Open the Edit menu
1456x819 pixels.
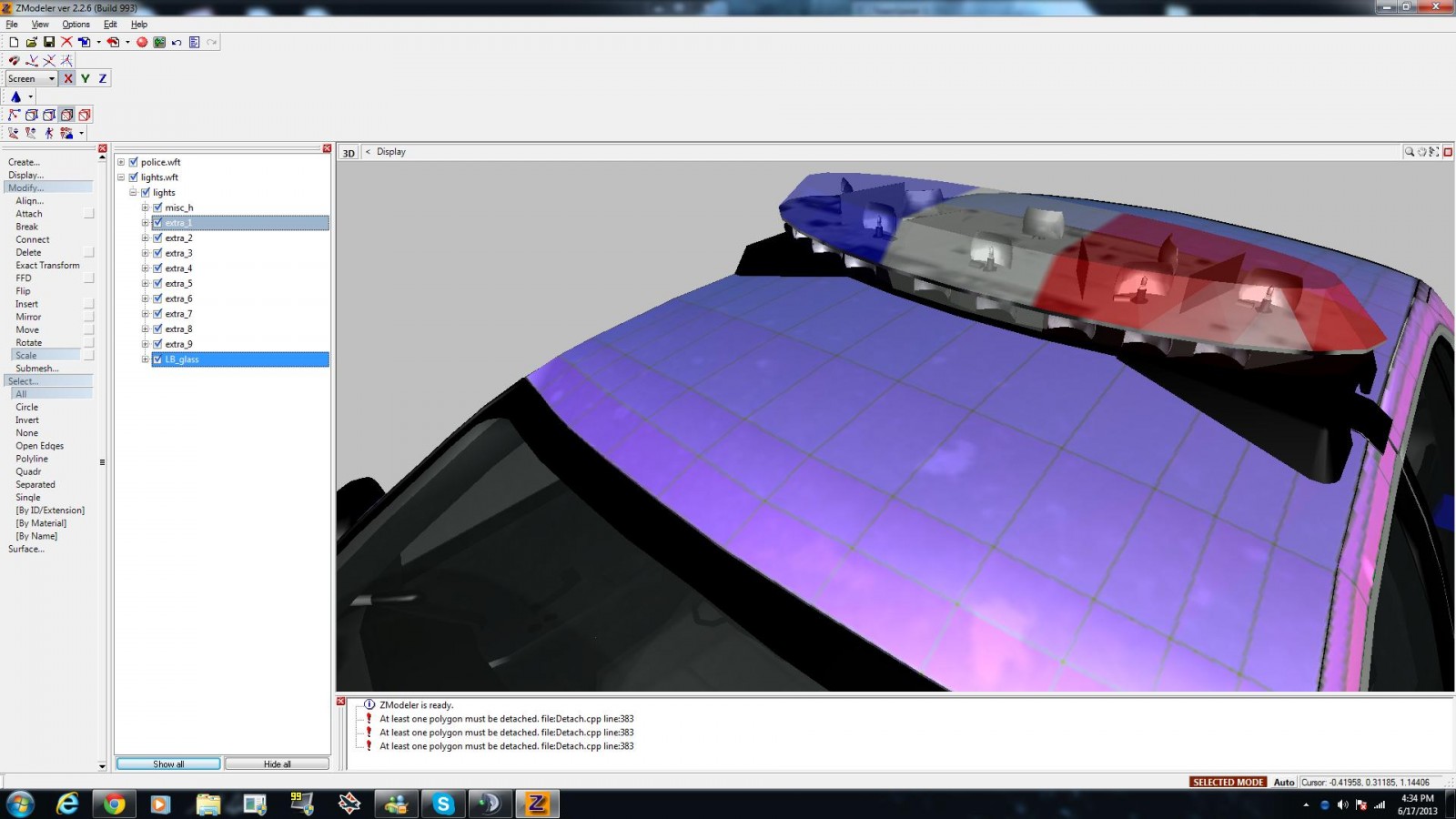pyautogui.click(x=110, y=25)
